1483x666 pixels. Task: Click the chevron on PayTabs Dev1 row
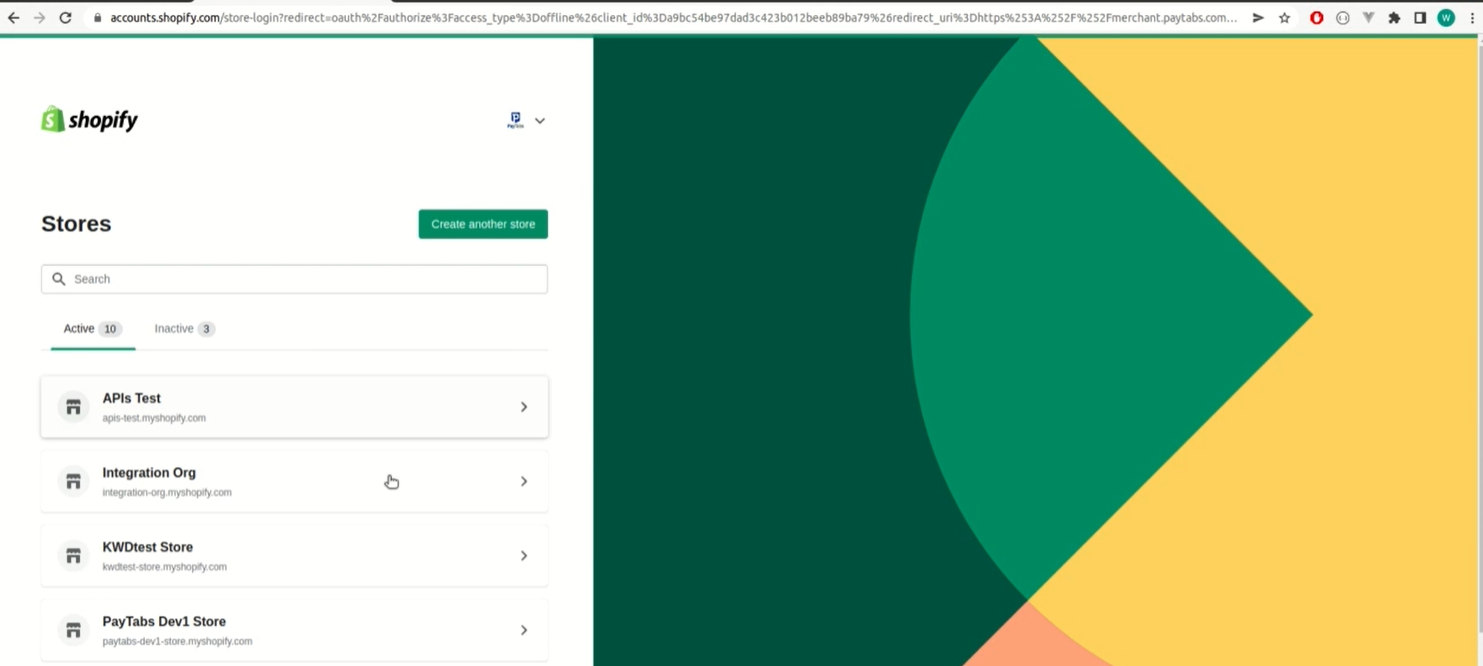coord(524,630)
